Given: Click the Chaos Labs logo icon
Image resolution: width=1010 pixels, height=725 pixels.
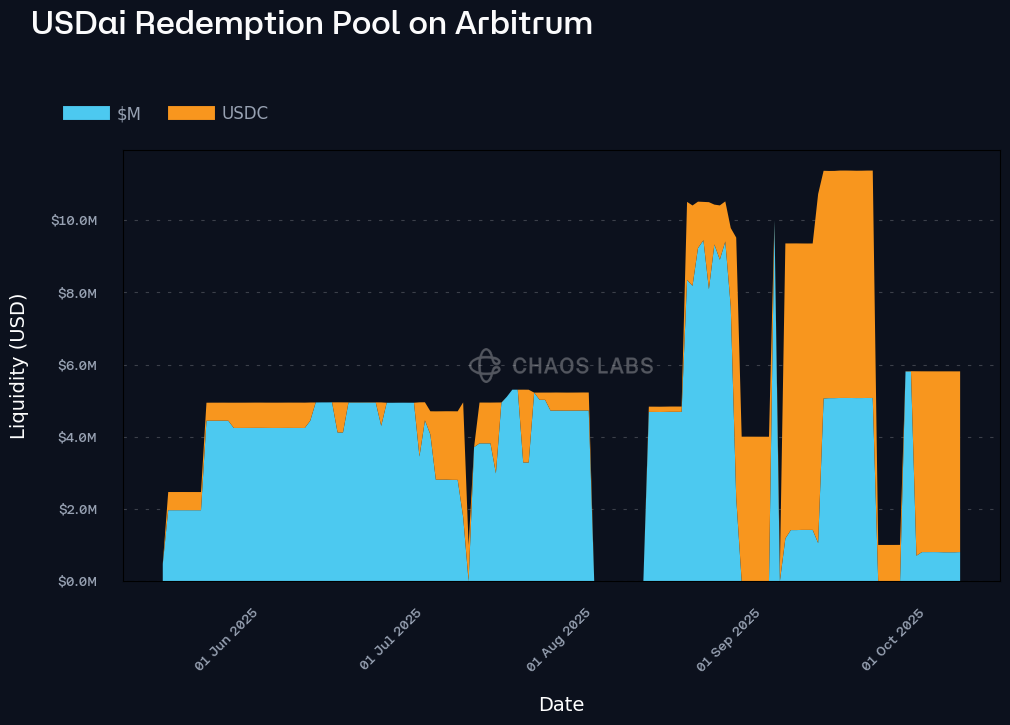Looking at the screenshot, I should [x=484, y=366].
